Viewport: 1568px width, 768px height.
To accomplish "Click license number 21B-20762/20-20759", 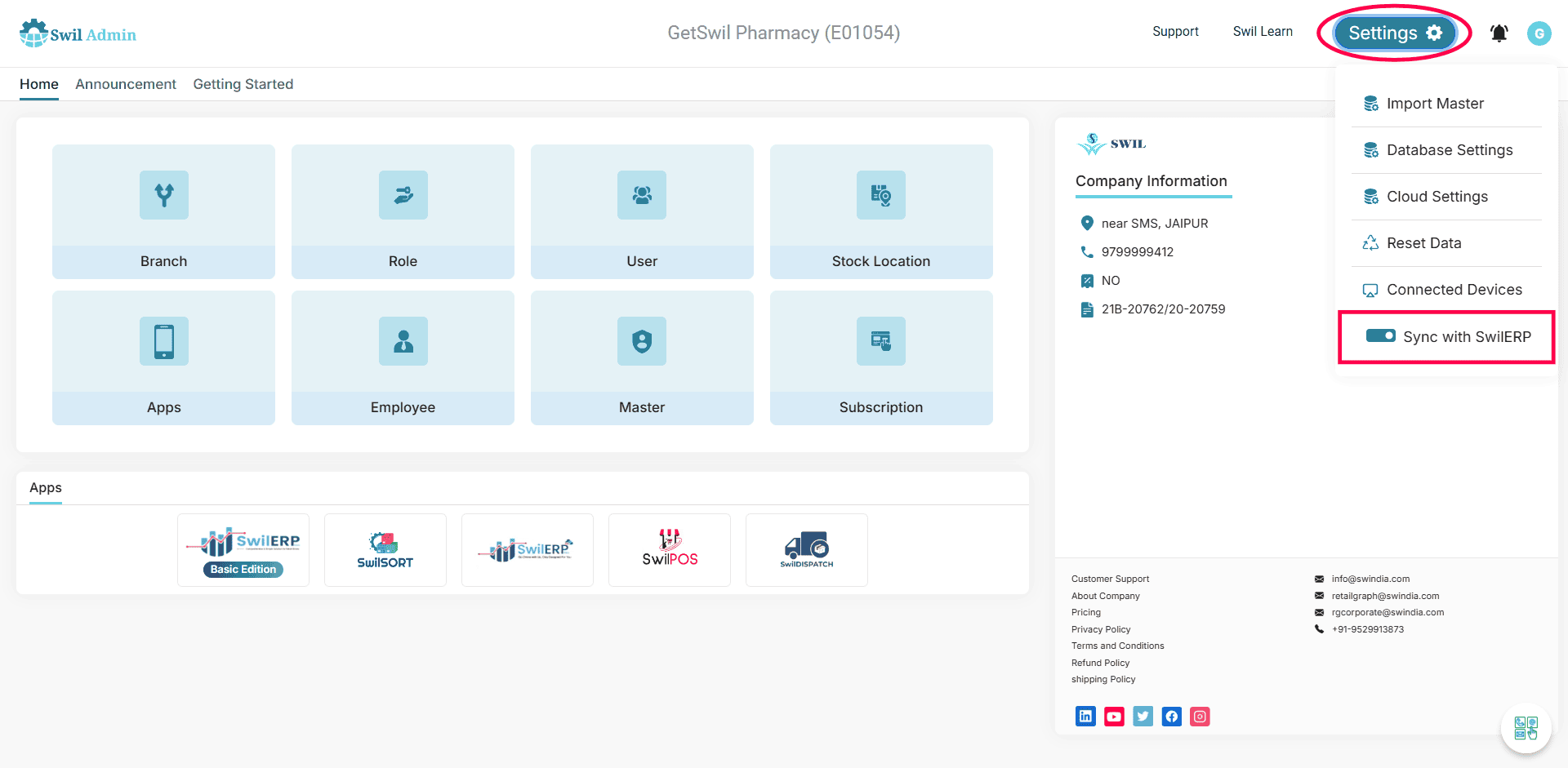I will pos(1164,309).
